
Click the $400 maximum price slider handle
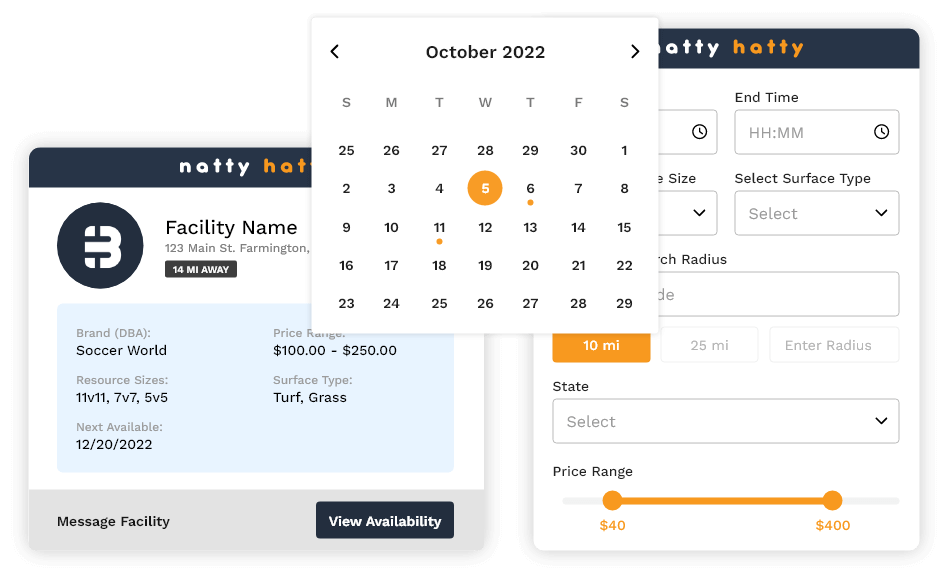[x=832, y=500]
